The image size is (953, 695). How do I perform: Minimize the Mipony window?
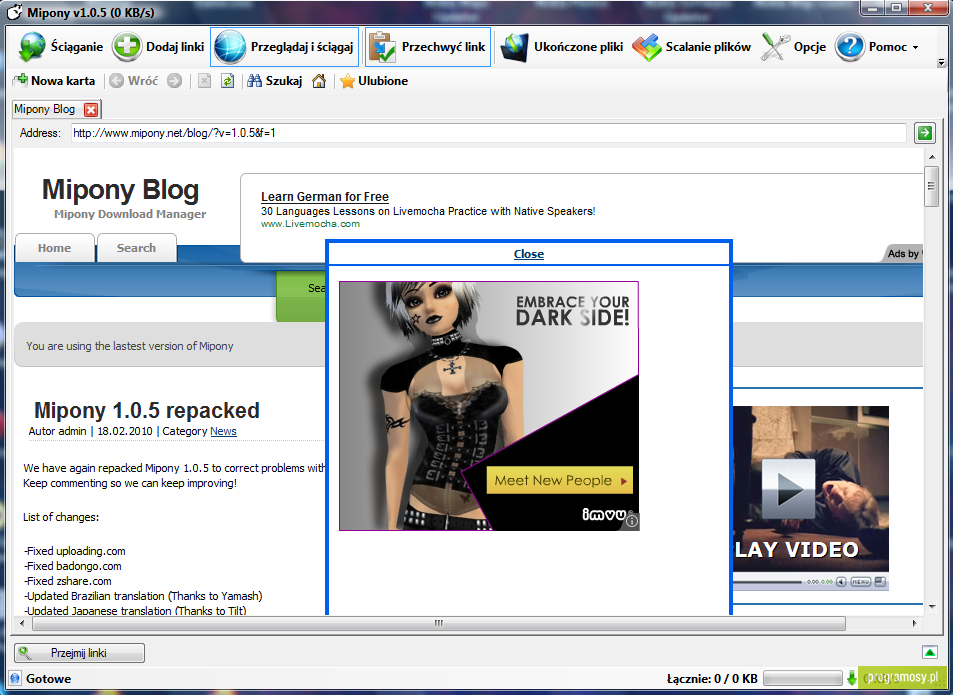click(x=874, y=8)
